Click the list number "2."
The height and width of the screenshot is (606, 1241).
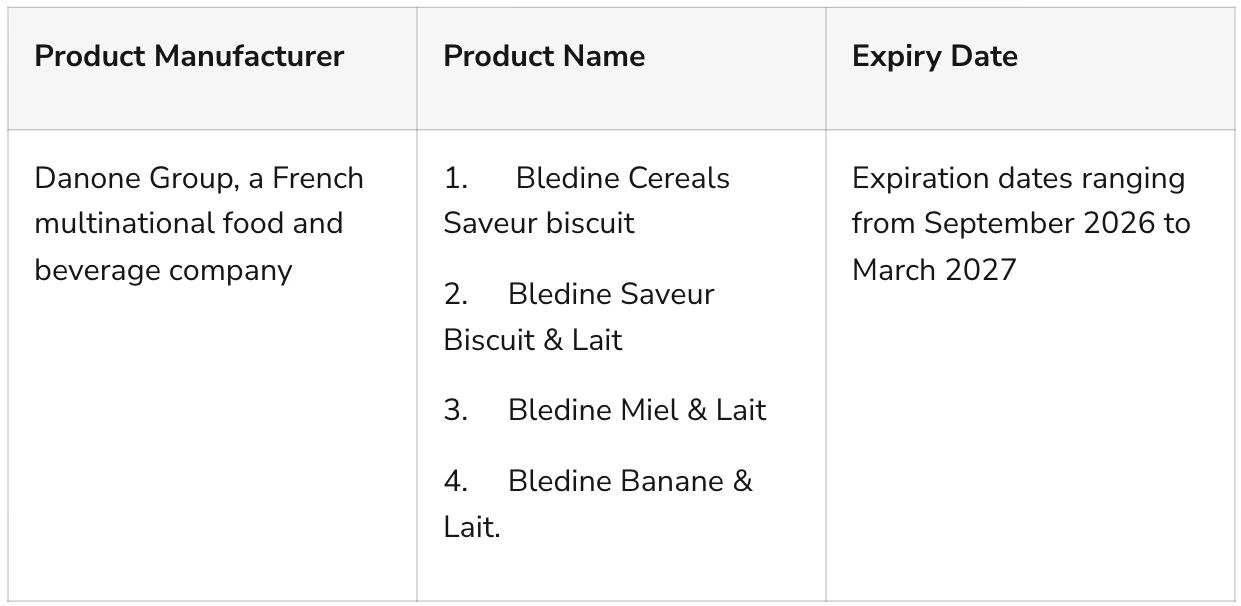tap(456, 295)
